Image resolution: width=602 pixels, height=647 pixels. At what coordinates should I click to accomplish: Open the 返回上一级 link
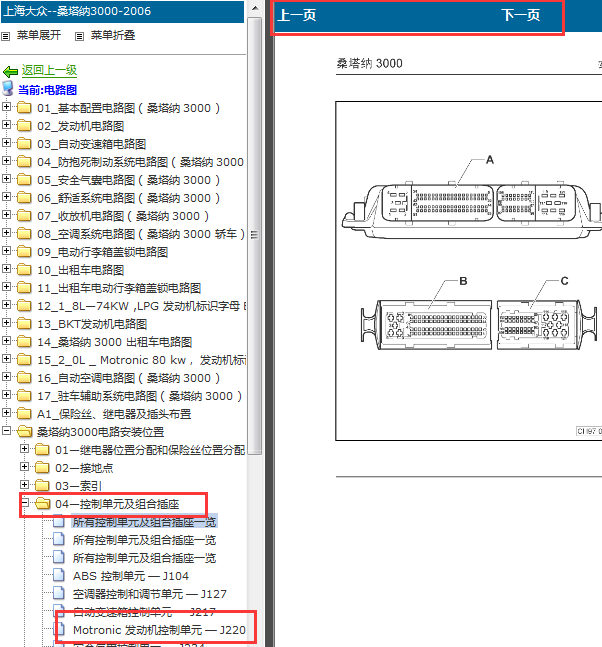click(50, 70)
